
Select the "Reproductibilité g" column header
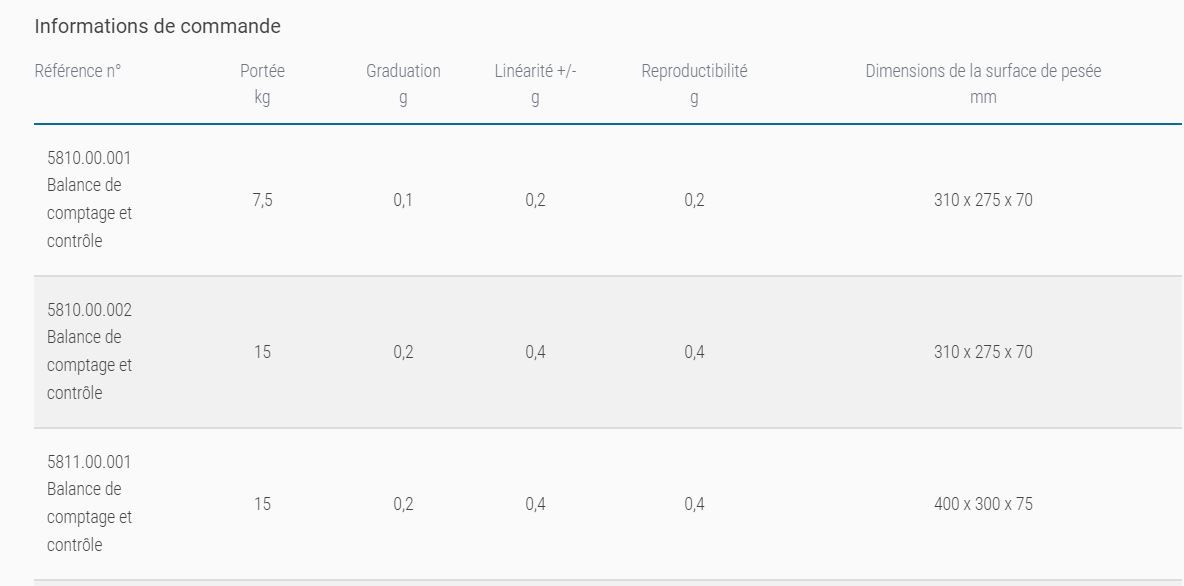[x=694, y=84]
